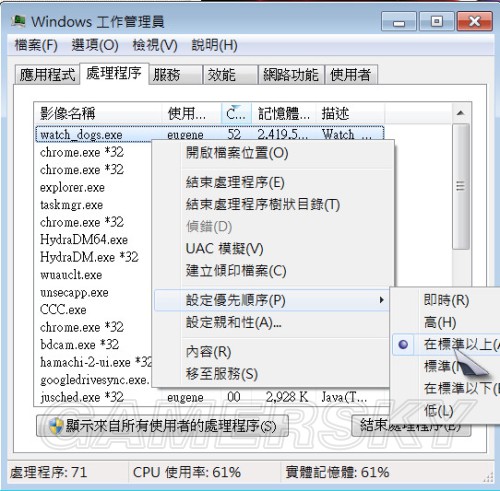Go to the 網路功能 tab
Viewport: 500px width, 491px height.
click(291, 74)
